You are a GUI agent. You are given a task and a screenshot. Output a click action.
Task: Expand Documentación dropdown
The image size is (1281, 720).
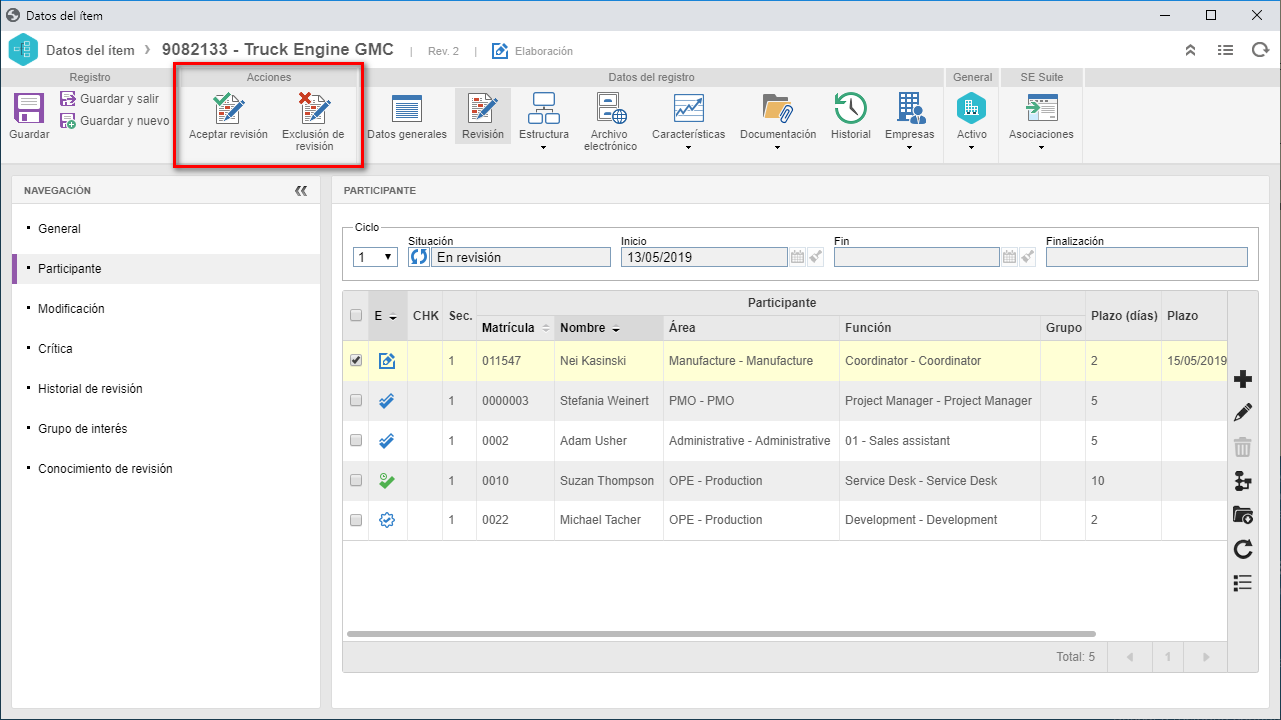778,122
